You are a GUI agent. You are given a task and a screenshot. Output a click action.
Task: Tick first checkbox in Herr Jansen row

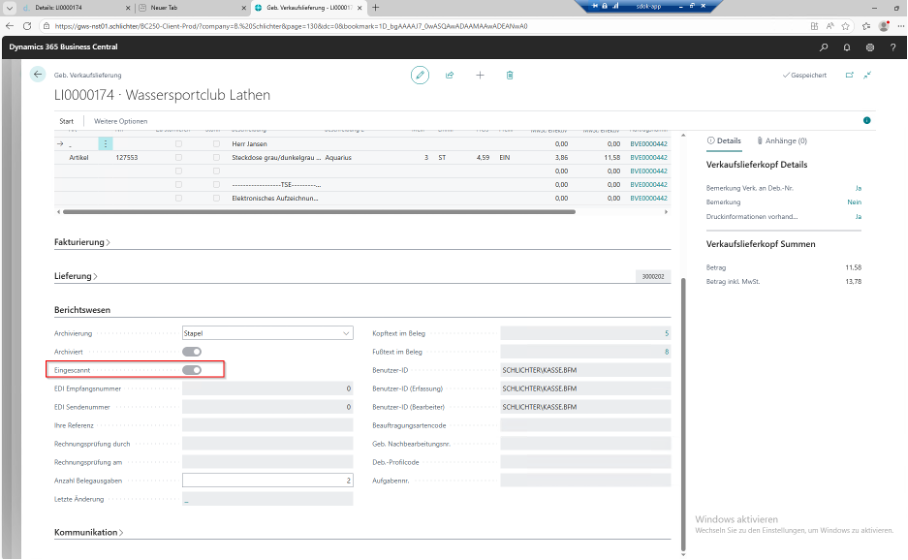pos(178,144)
